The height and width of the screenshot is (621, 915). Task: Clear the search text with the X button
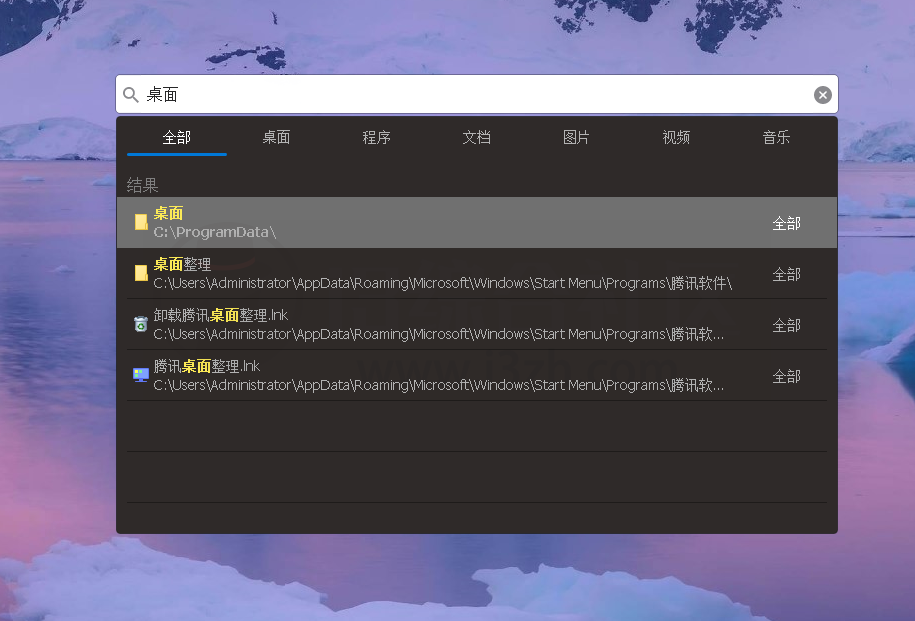[x=823, y=95]
